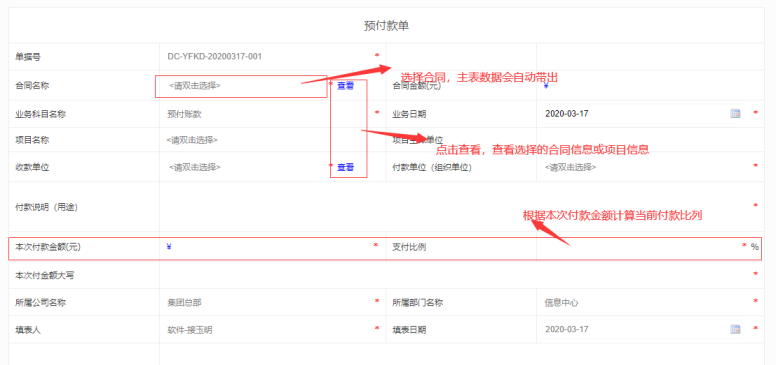Click the 业务日期 value 2020-03-17
The height and width of the screenshot is (365, 776).
point(567,114)
